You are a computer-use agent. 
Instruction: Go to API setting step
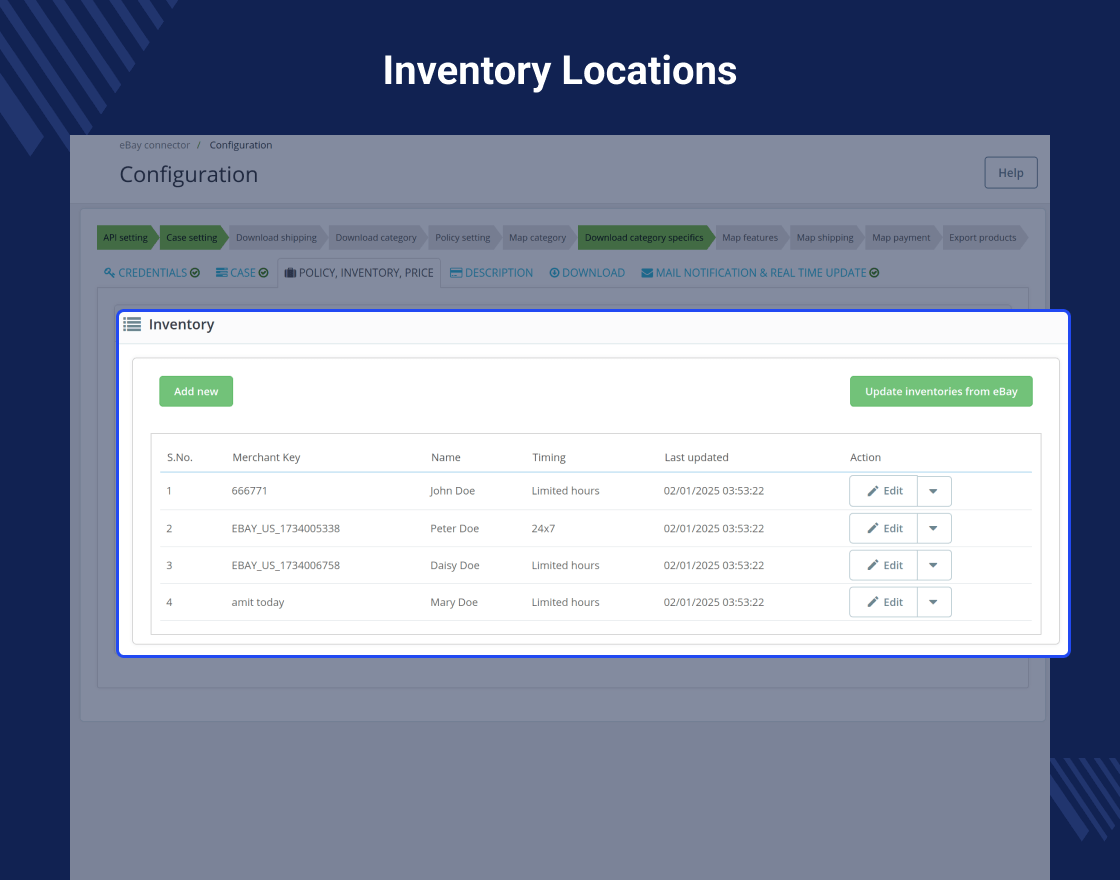point(126,238)
